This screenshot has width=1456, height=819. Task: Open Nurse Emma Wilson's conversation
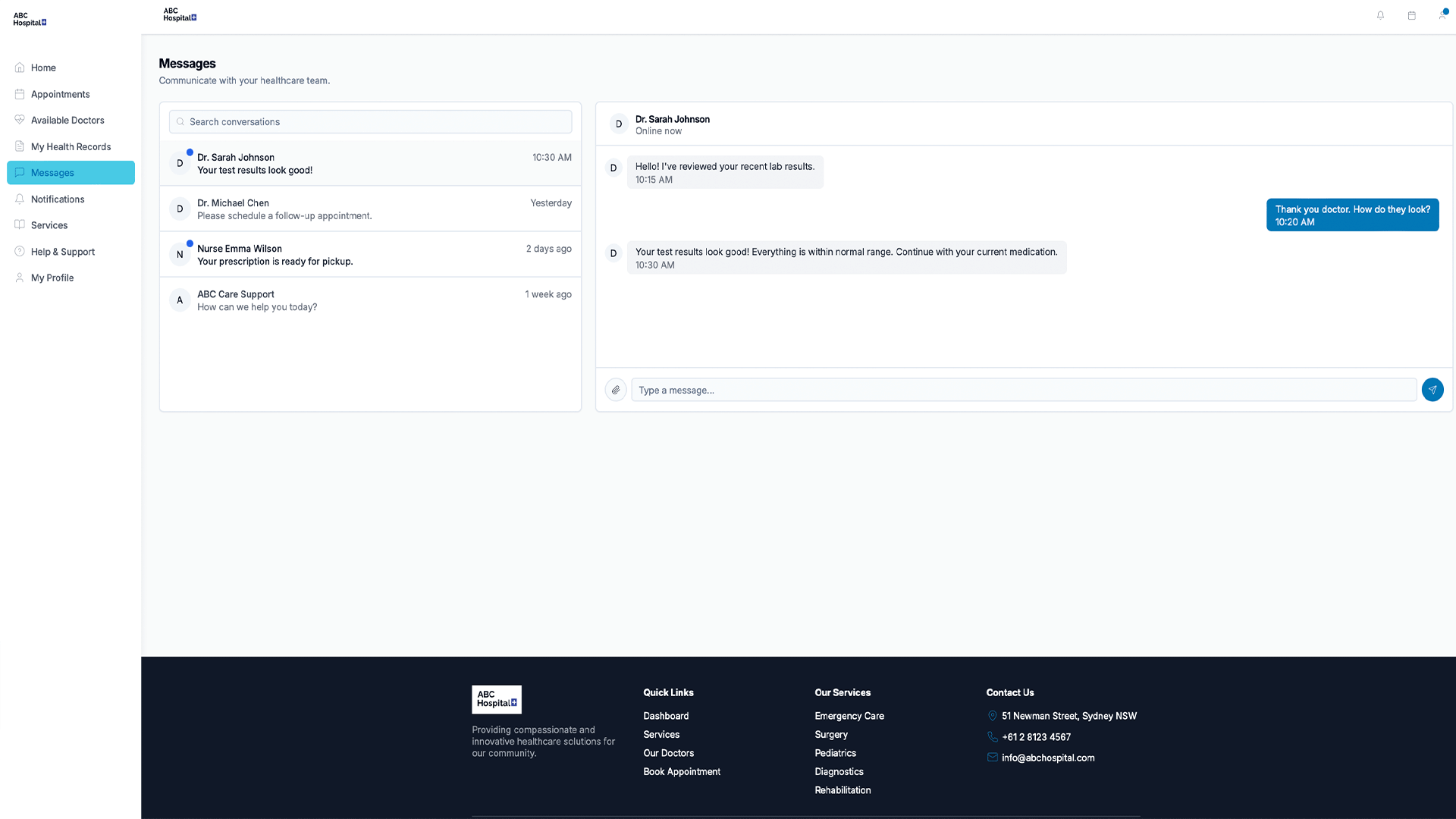click(x=369, y=254)
